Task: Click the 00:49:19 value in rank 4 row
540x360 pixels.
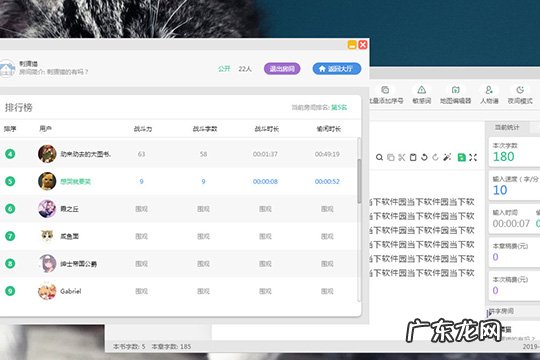Action: 327,154
